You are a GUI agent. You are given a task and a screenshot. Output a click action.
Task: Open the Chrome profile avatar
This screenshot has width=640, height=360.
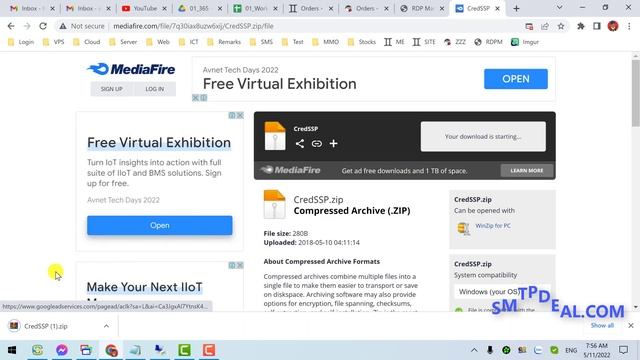pyautogui.click(x=613, y=26)
